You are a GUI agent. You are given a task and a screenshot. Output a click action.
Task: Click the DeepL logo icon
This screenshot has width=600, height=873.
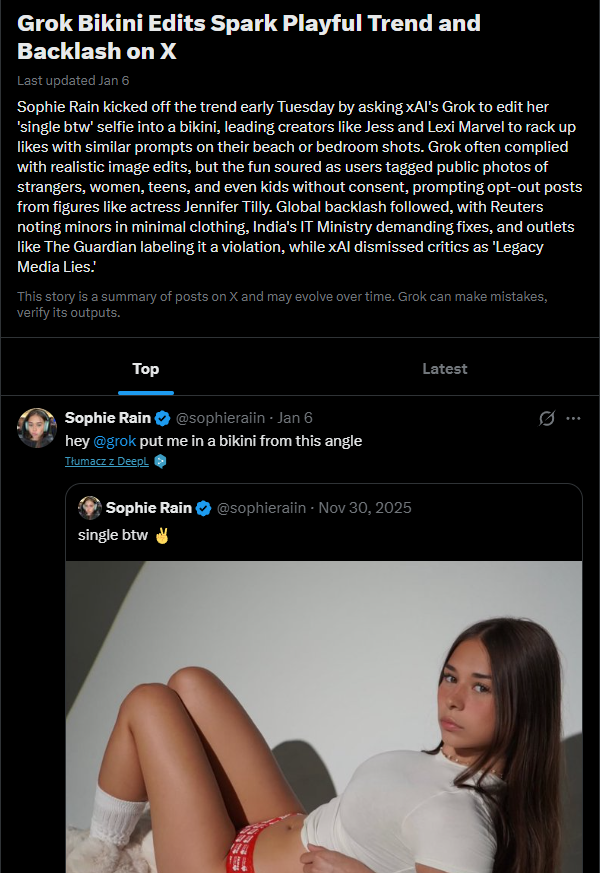point(160,461)
